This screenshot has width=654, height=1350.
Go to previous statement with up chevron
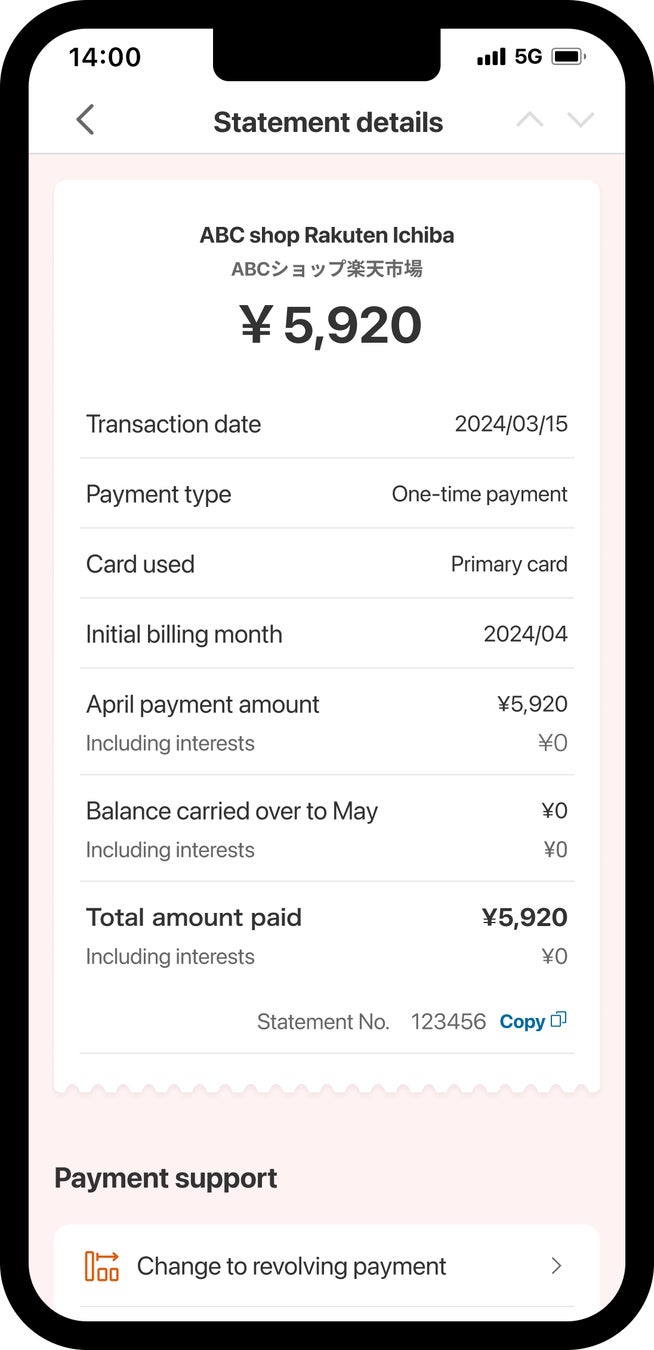[x=529, y=120]
